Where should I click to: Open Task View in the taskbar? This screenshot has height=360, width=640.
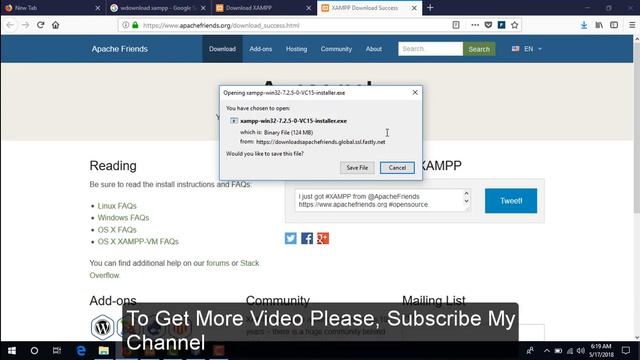(x=57, y=351)
